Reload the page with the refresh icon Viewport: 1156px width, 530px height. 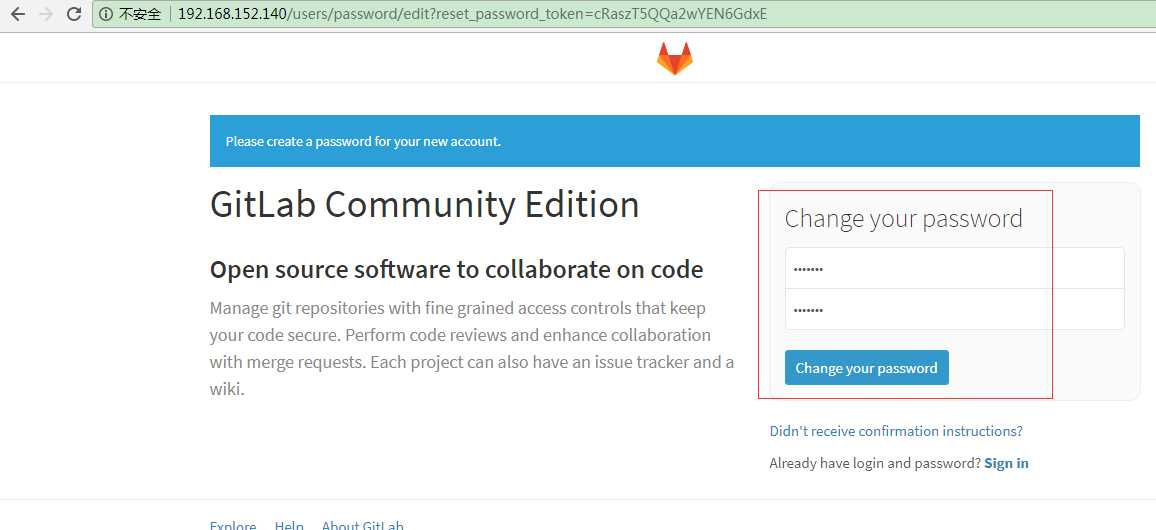[x=74, y=14]
